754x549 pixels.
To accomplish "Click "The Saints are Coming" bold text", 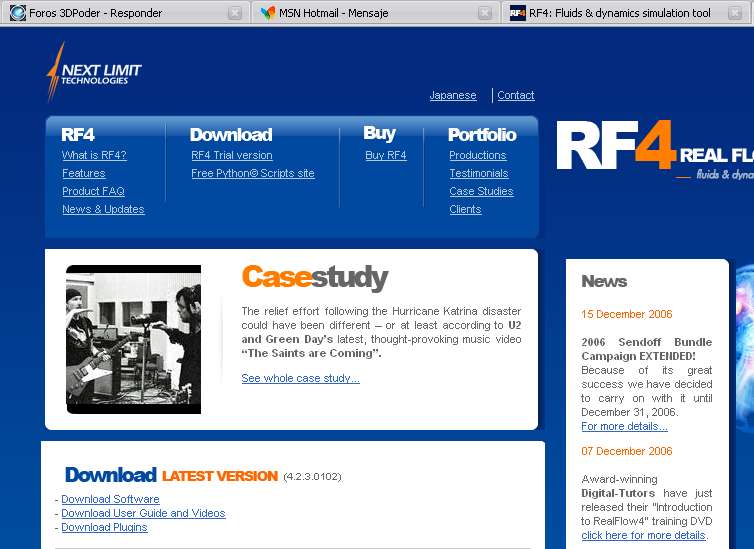I will pos(311,353).
